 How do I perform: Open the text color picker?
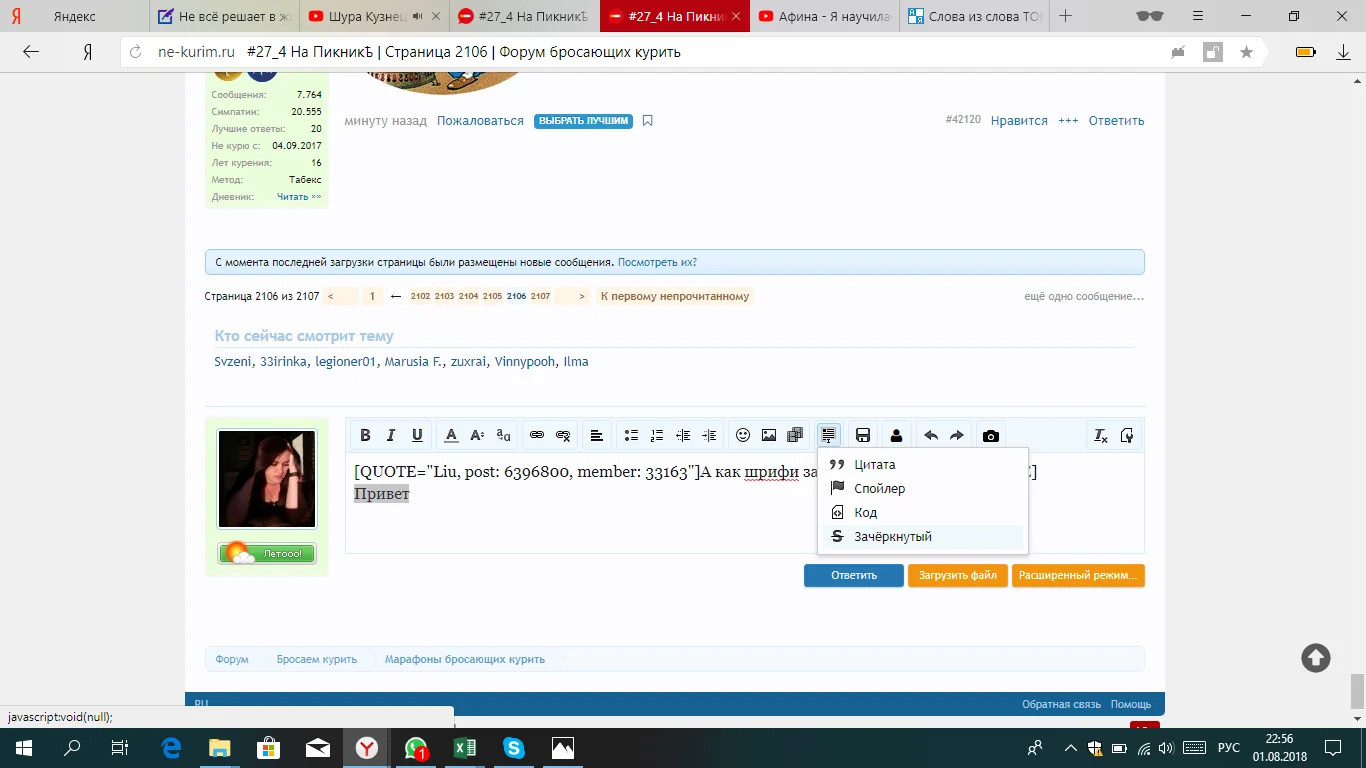451,435
